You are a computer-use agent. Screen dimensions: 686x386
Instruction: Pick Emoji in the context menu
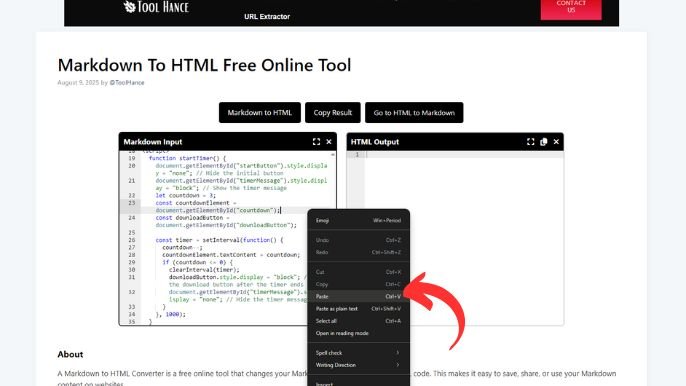tap(358, 220)
